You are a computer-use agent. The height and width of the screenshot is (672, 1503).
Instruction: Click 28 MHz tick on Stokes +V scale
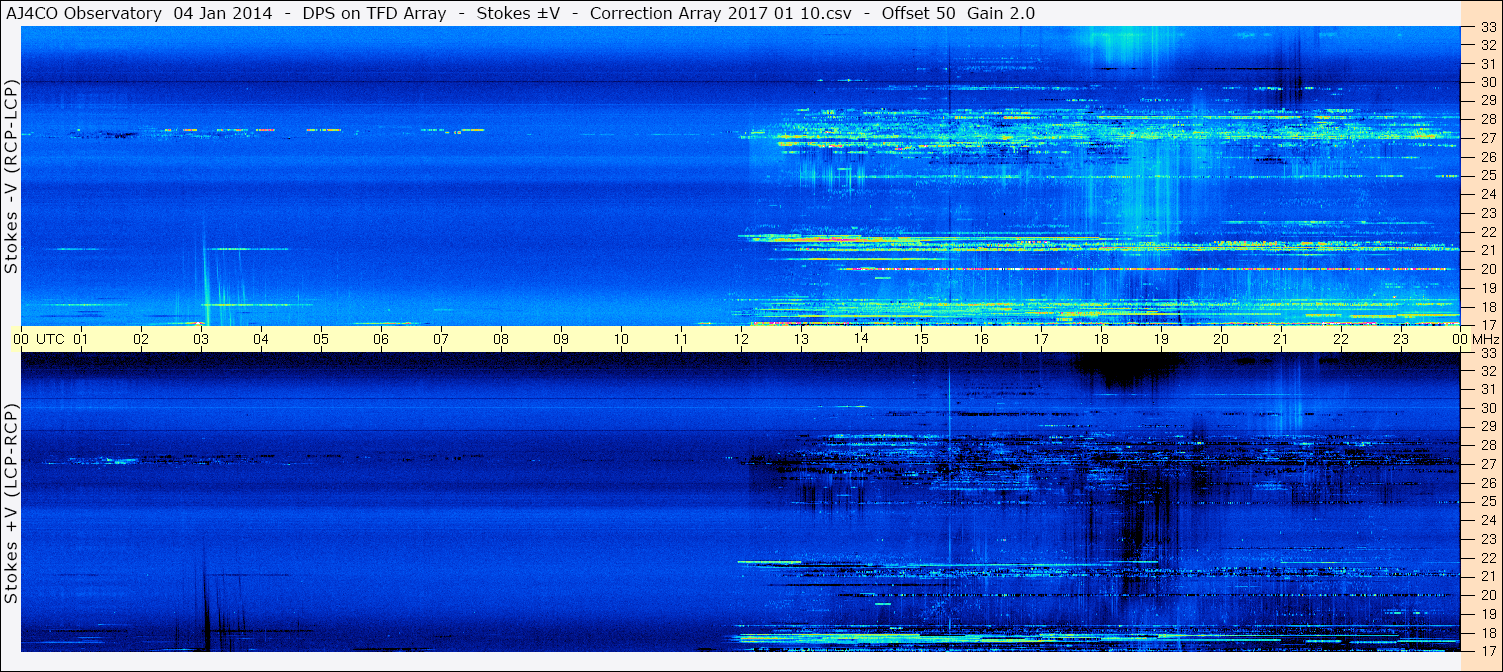(x=1488, y=445)
